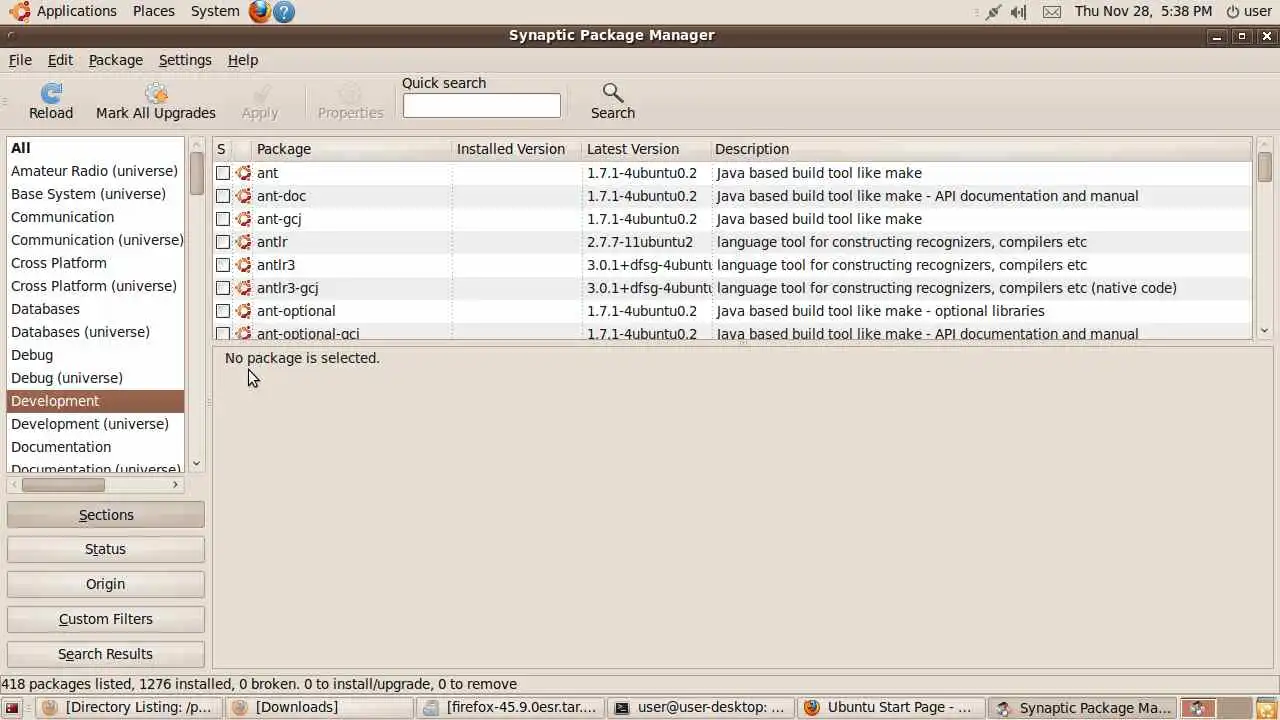Click the Ubuntu support icon for antlr3-gcj

(243, 288)
